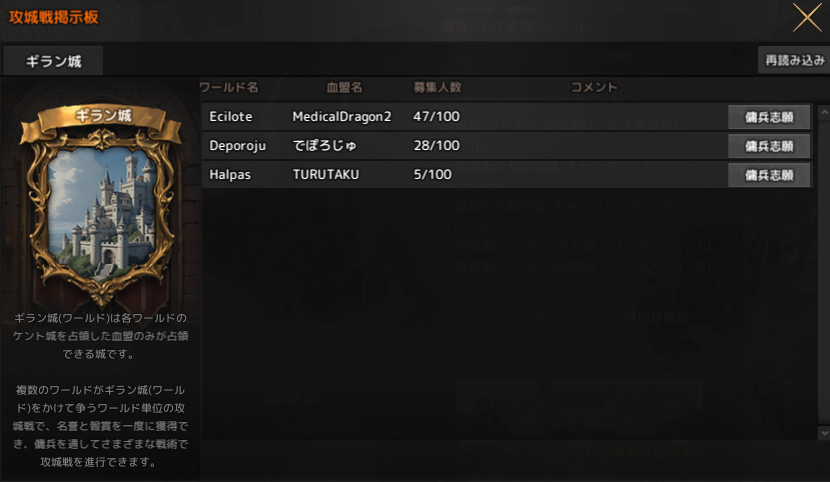Select the ギラン城 tab
The height and width of the screenshot is (482, 830).
point(53,61)
